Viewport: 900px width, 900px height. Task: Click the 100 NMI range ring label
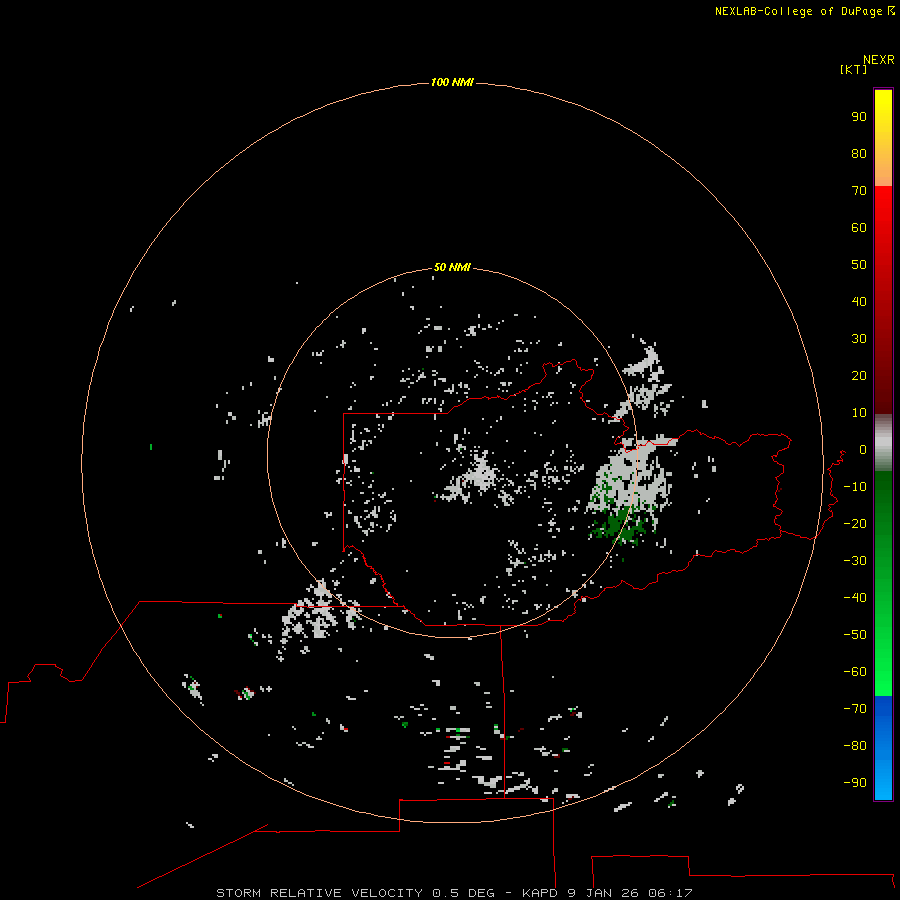point(452,82)
